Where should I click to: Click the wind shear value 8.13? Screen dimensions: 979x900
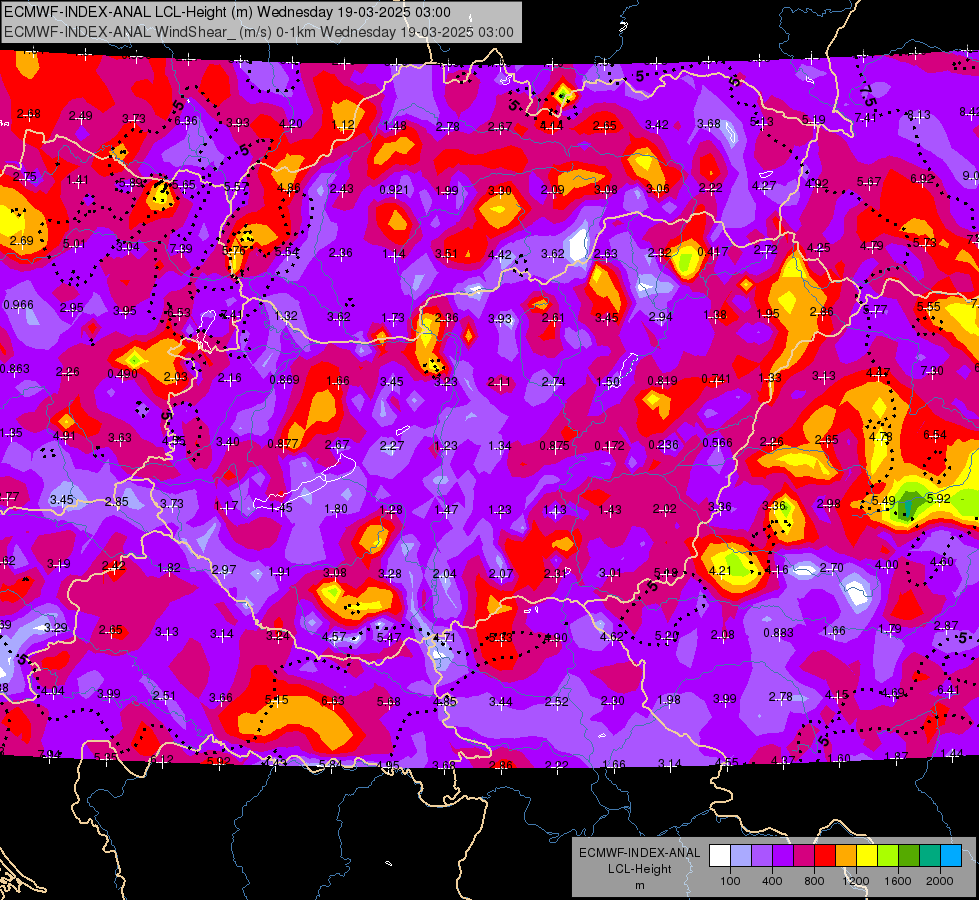pyautogui.click(x=918, y=114)
